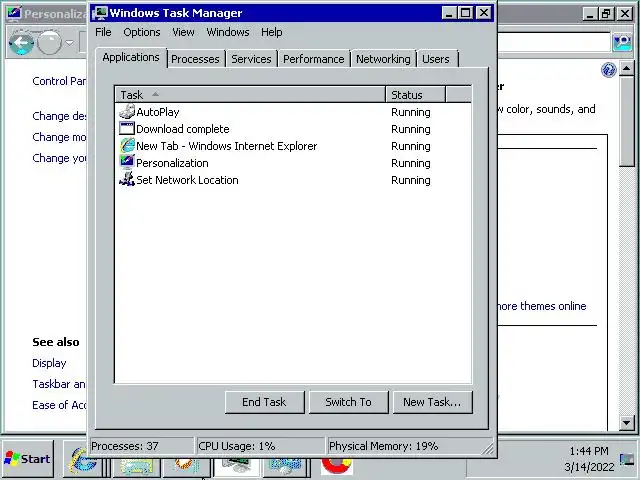Maximize the Task Manager window
This screenshot has width=640, height=480.
465,13
